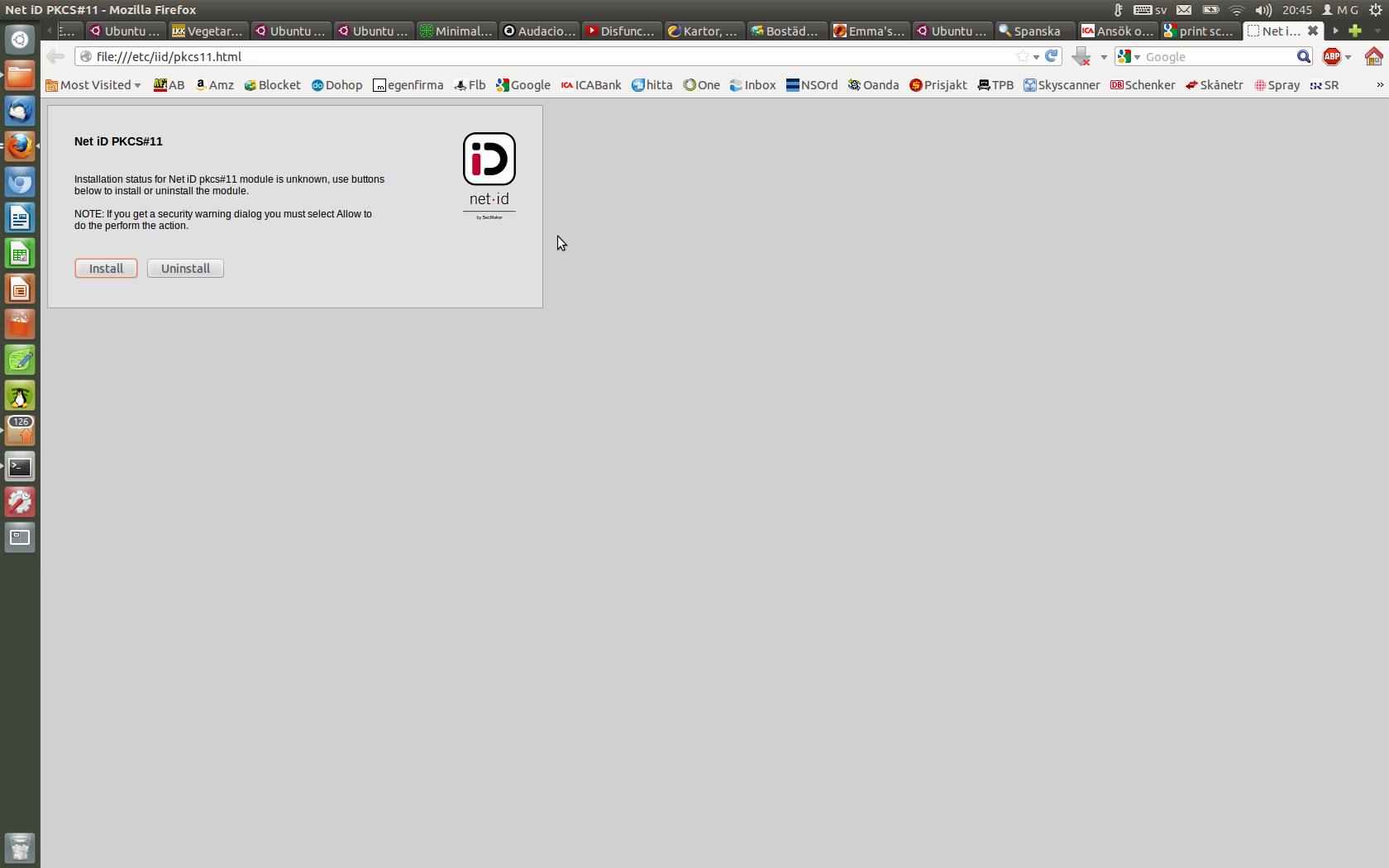Open the URL history dropdown arrow
The image size is (1389, 868).
coord(1036,57)
